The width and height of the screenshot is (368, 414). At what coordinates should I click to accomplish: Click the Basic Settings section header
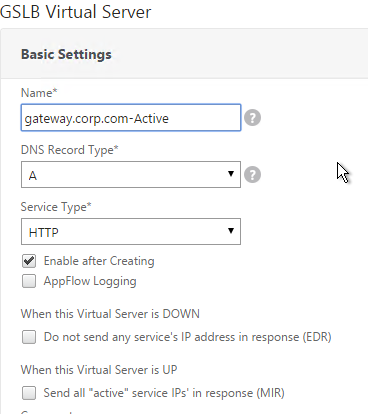(x=66, y=54)
